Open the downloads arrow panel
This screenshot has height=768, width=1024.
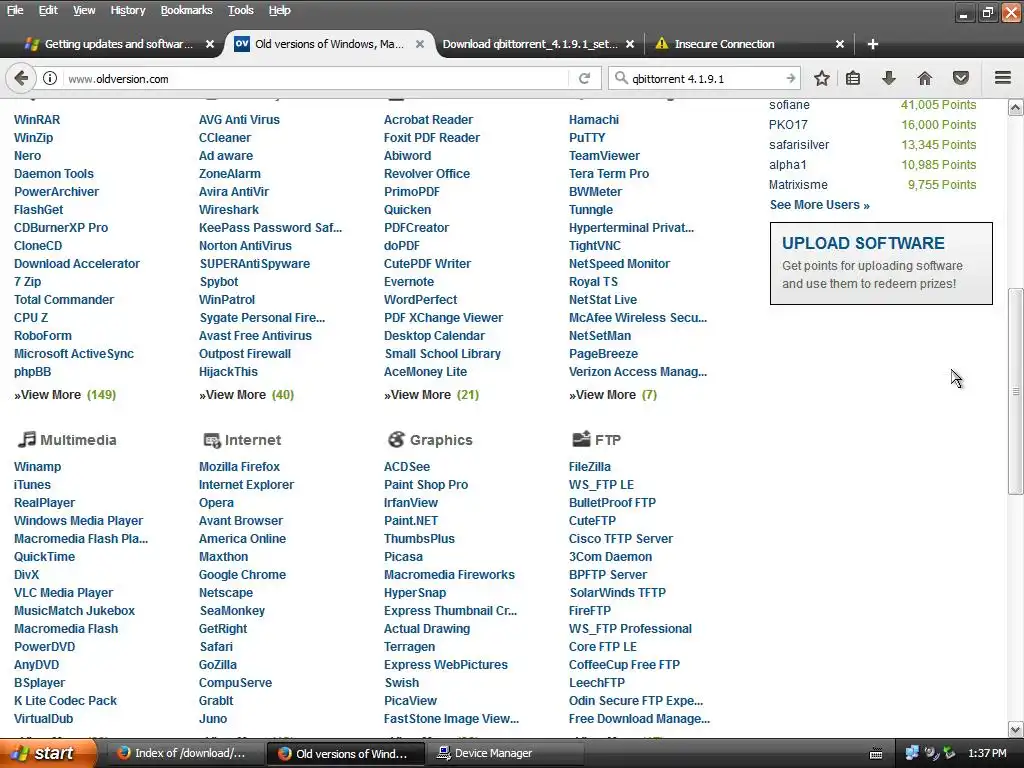click(888, 78)
